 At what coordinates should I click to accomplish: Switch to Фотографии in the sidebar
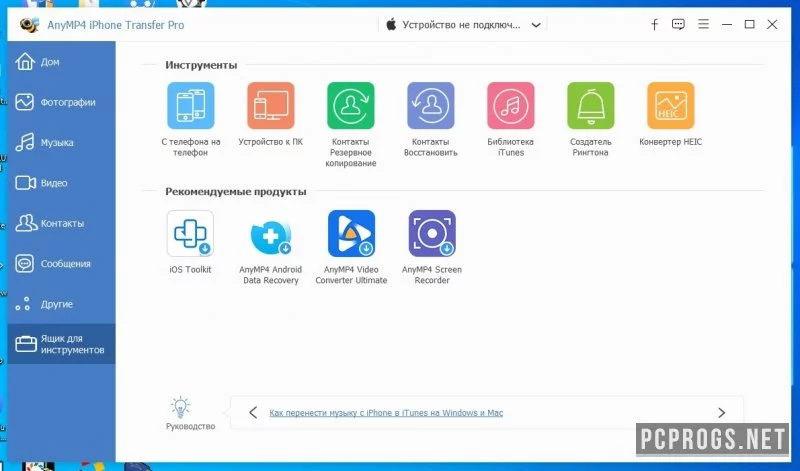point(61,102)
